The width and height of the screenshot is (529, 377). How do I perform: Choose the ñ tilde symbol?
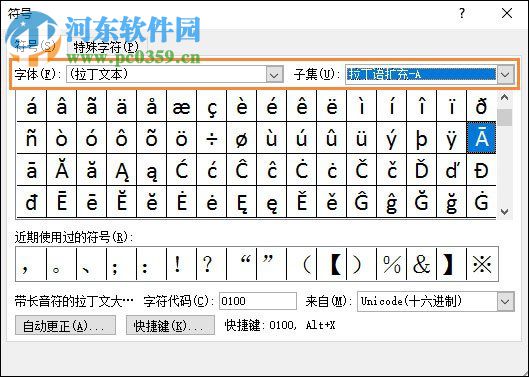(x=31, y=138)
